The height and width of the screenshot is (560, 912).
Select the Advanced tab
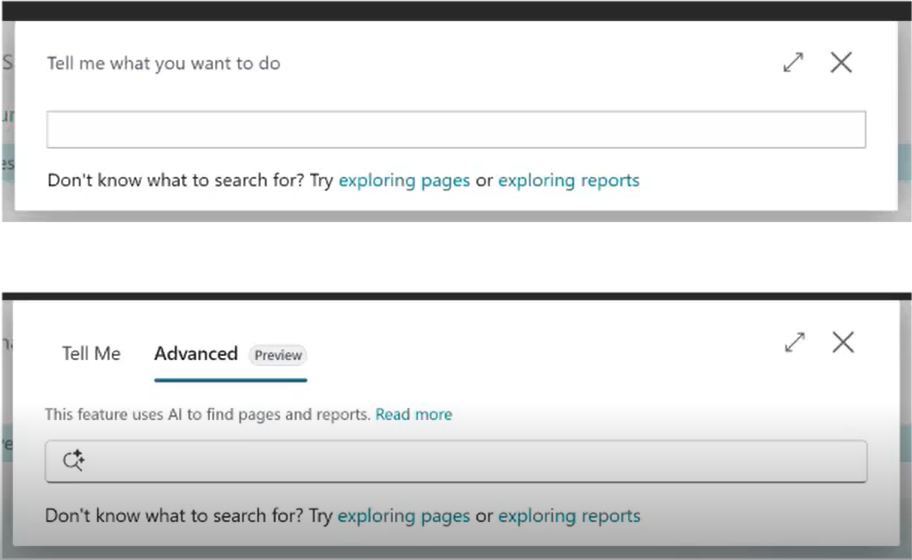point(196,354)
